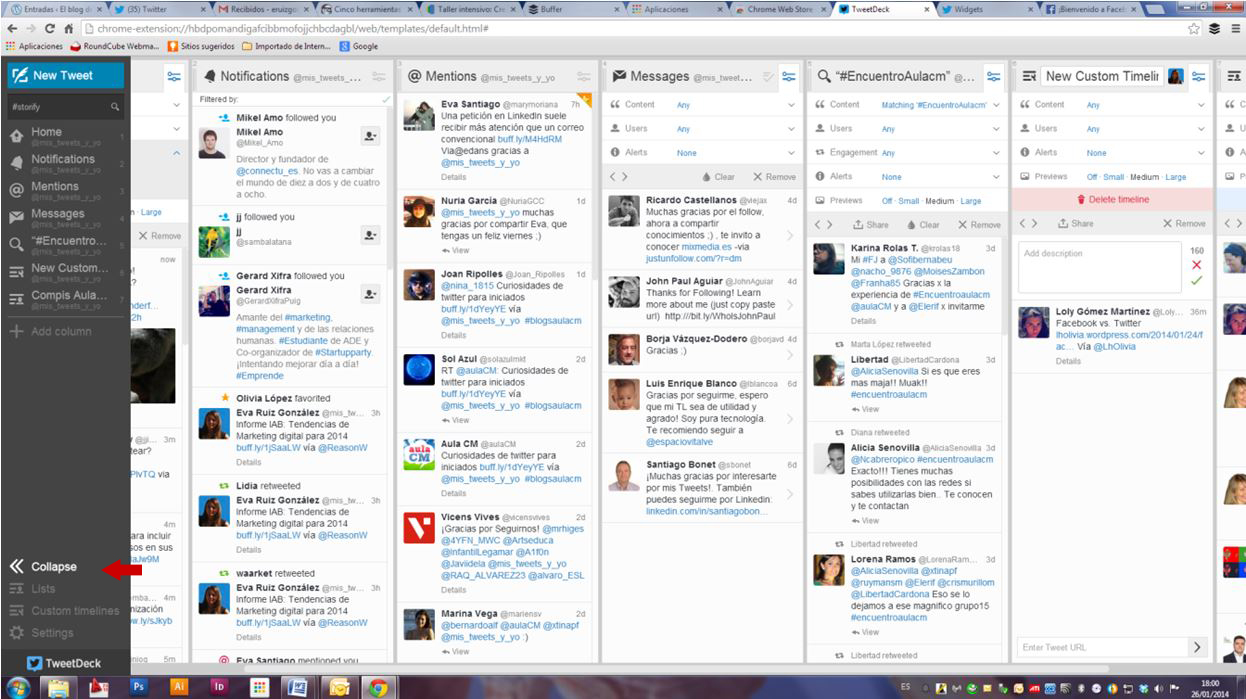
Task: Click the follow button beside Mikel Amo
Action: coord(370,136)
